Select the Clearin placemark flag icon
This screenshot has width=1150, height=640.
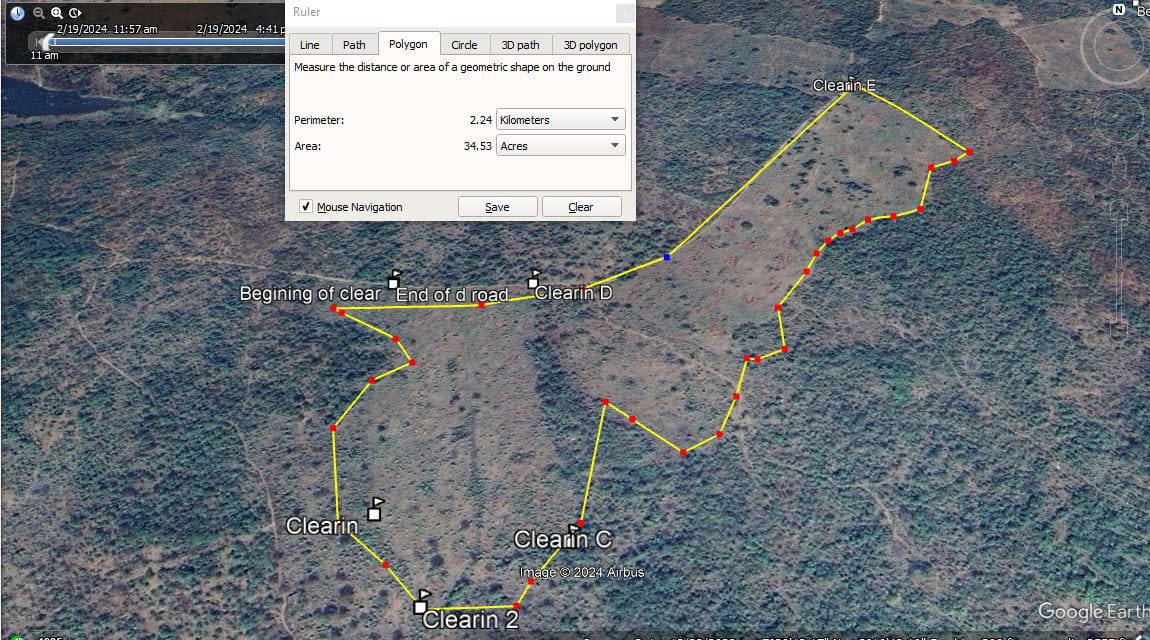coord(375,509)
